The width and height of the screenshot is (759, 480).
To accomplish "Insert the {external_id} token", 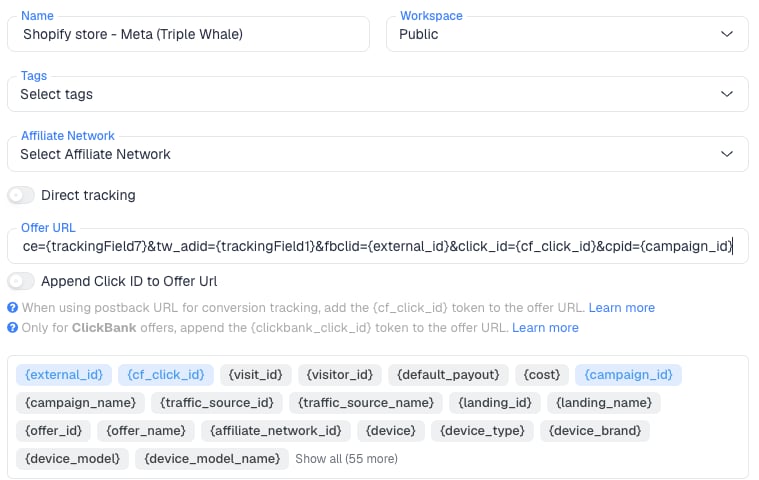I will (64, 375).
